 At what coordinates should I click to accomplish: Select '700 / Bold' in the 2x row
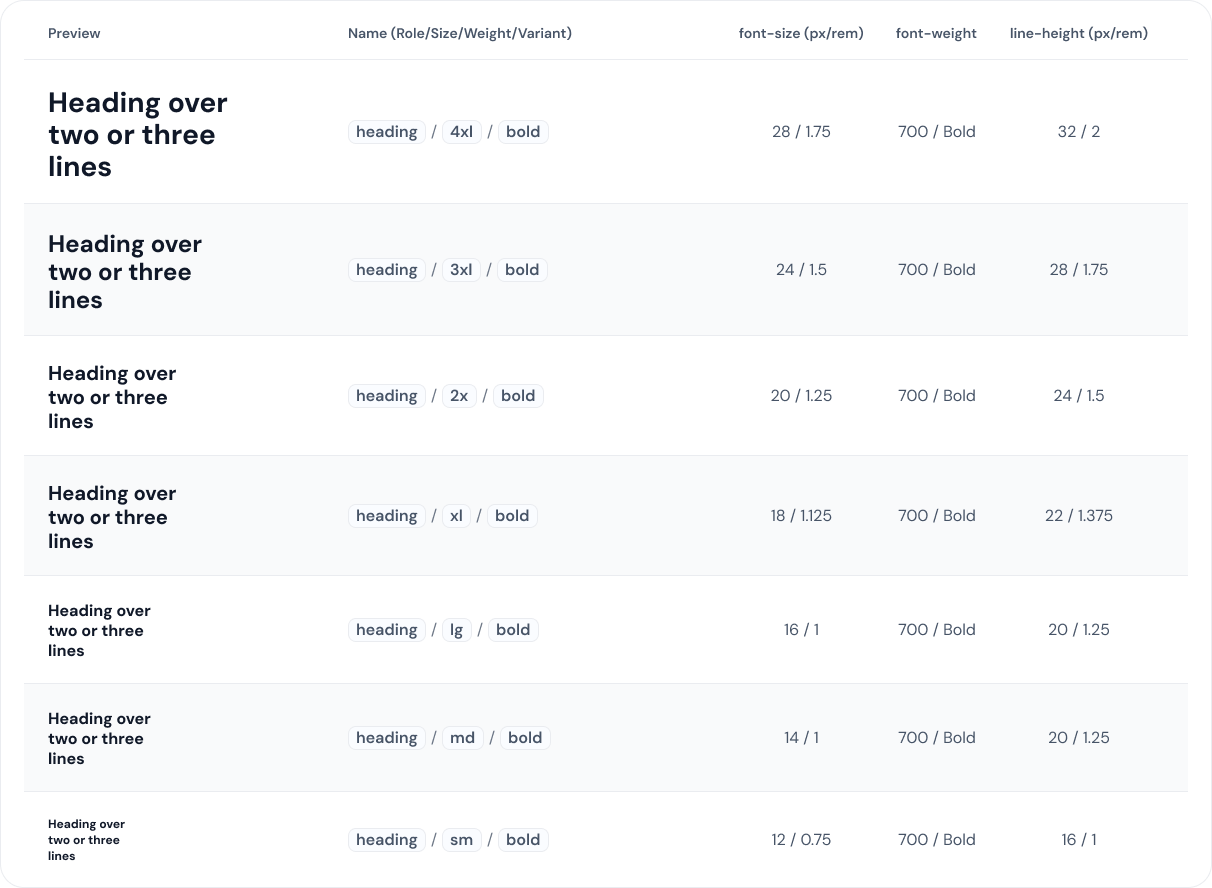[936, 395]
